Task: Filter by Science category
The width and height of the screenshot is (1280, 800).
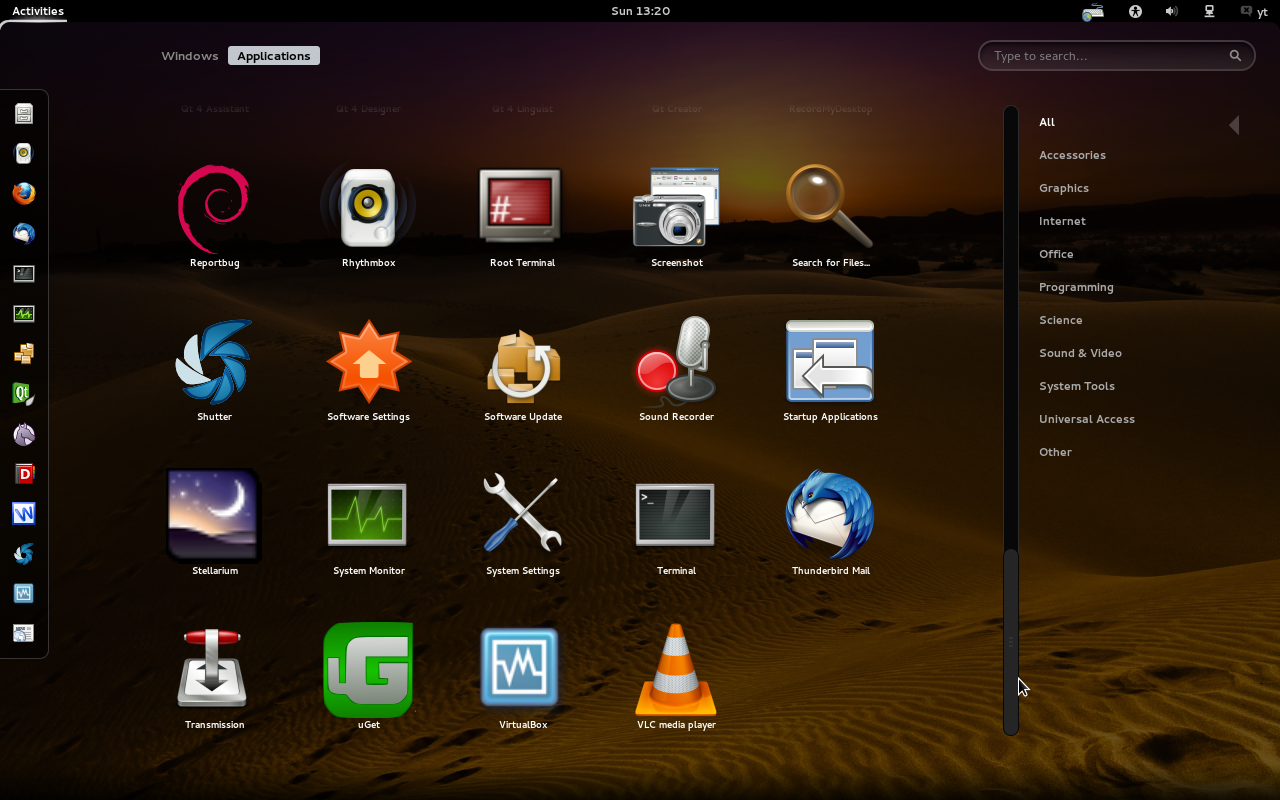Action: pos(1060,320)
